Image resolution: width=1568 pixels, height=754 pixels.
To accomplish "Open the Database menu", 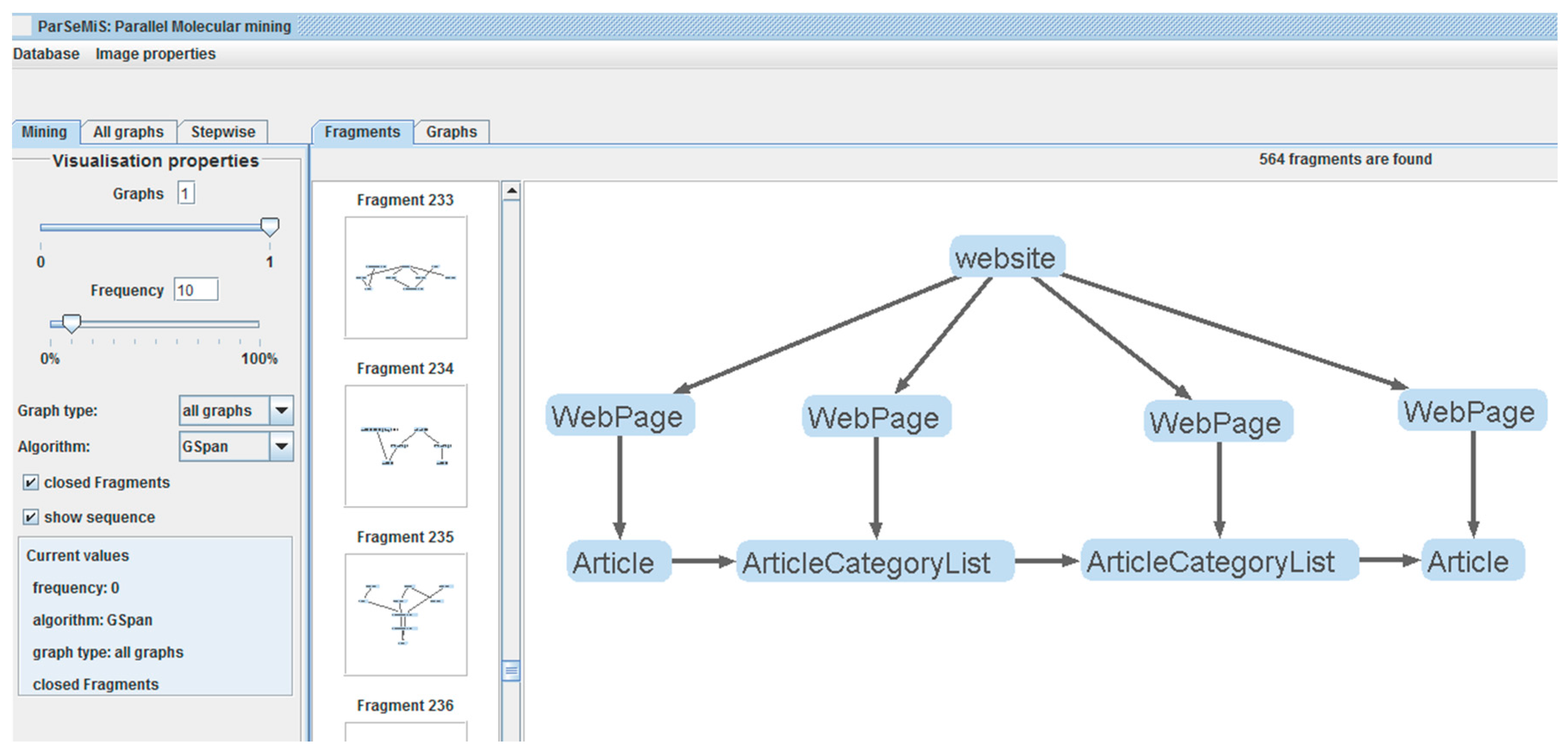I will pos(46,54).
